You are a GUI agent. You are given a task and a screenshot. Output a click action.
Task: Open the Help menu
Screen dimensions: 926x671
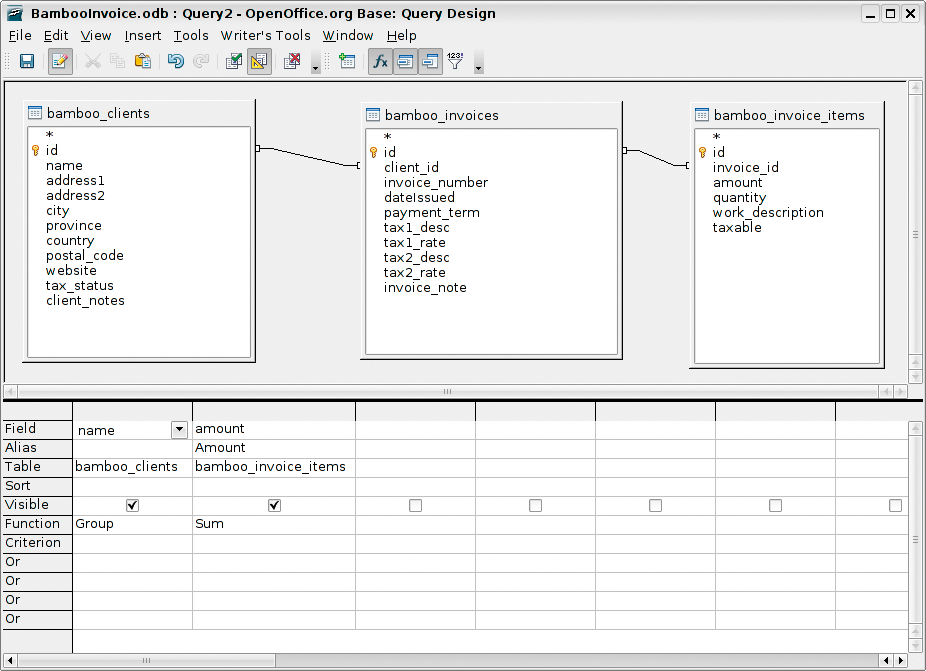[402, 35]
